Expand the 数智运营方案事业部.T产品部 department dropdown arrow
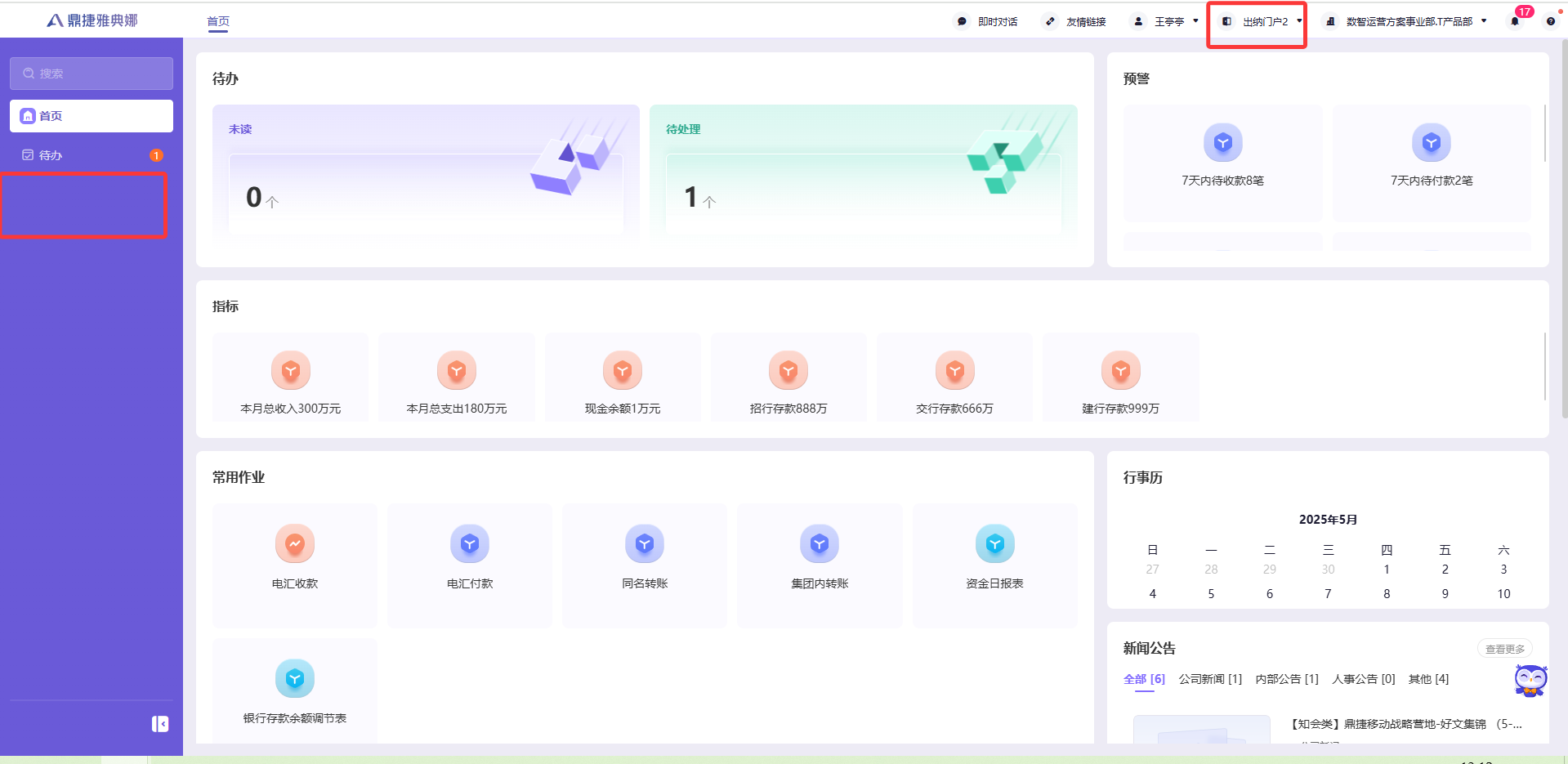Image resolution: width=1568 pixels, height=764 pixels. pyautogui.click(x=1484, y=21)
